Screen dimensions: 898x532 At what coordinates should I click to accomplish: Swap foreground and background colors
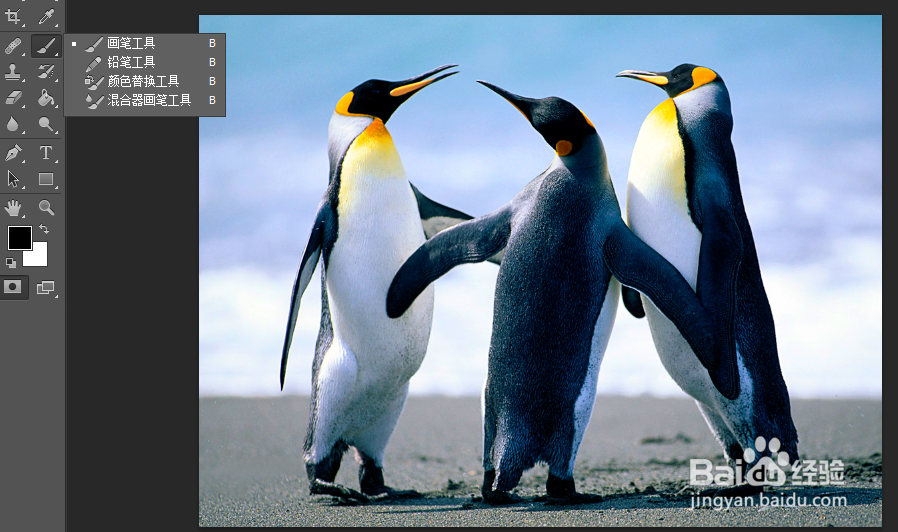pyautogui.click(x=44, y=229)
